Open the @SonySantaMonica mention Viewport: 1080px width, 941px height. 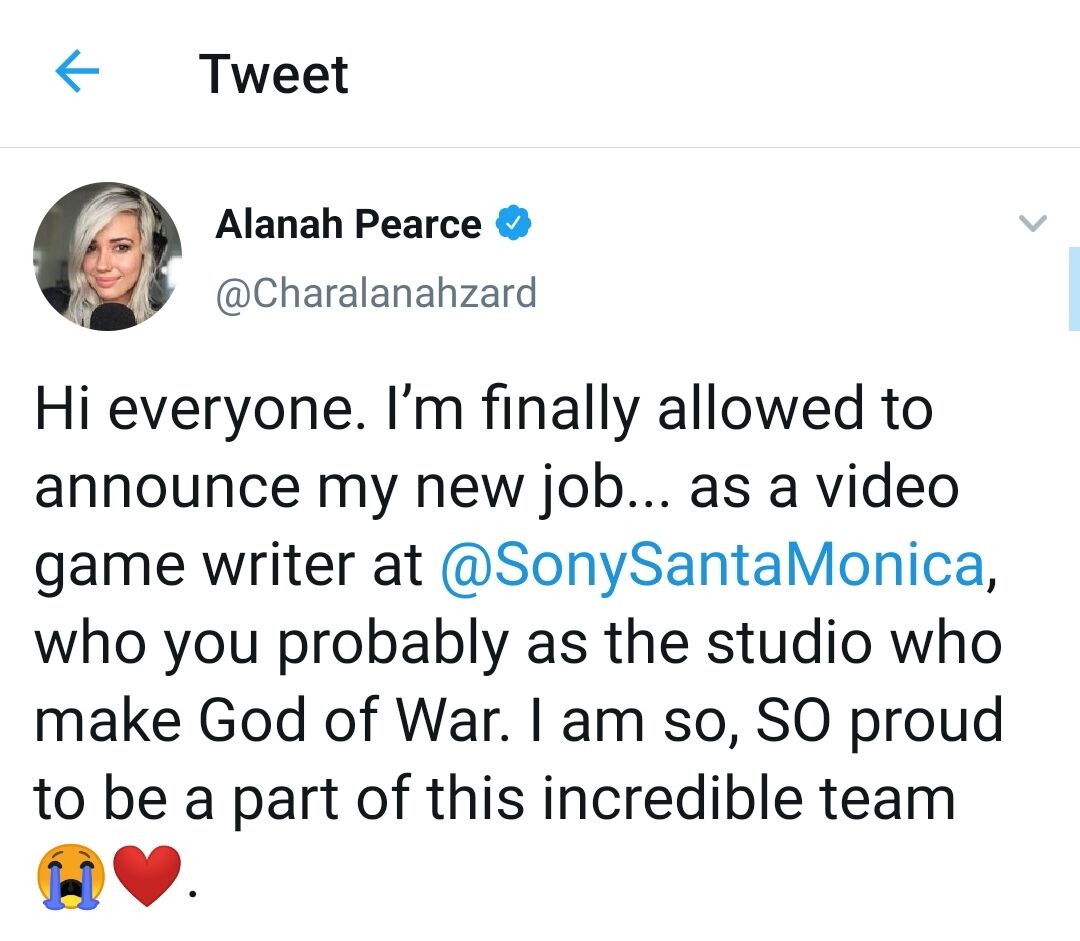coord(712,566)
